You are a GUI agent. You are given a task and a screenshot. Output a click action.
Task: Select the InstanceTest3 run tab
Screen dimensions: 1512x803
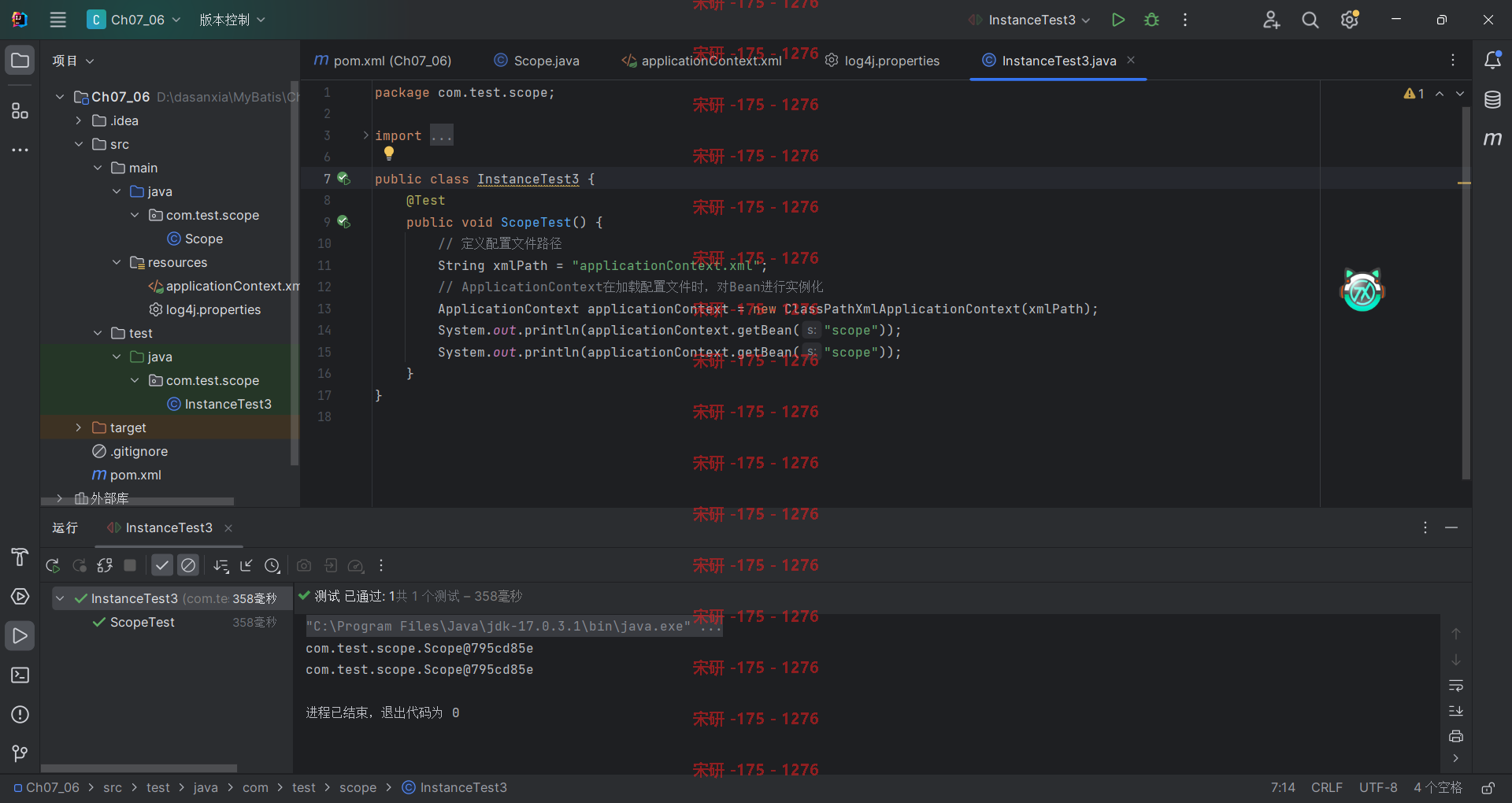169,527
